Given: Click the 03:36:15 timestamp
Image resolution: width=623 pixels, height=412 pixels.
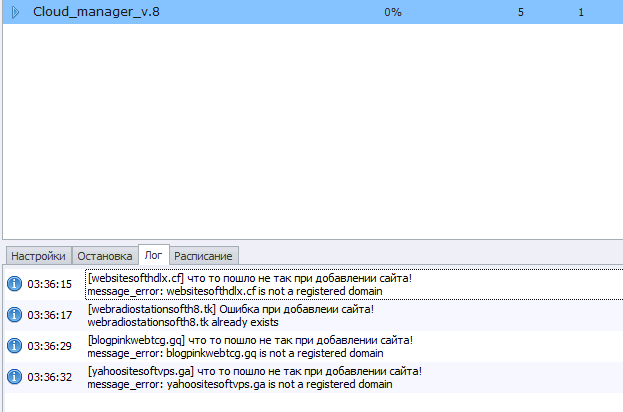Looking at the screenshot, I should tap(50, 284).
